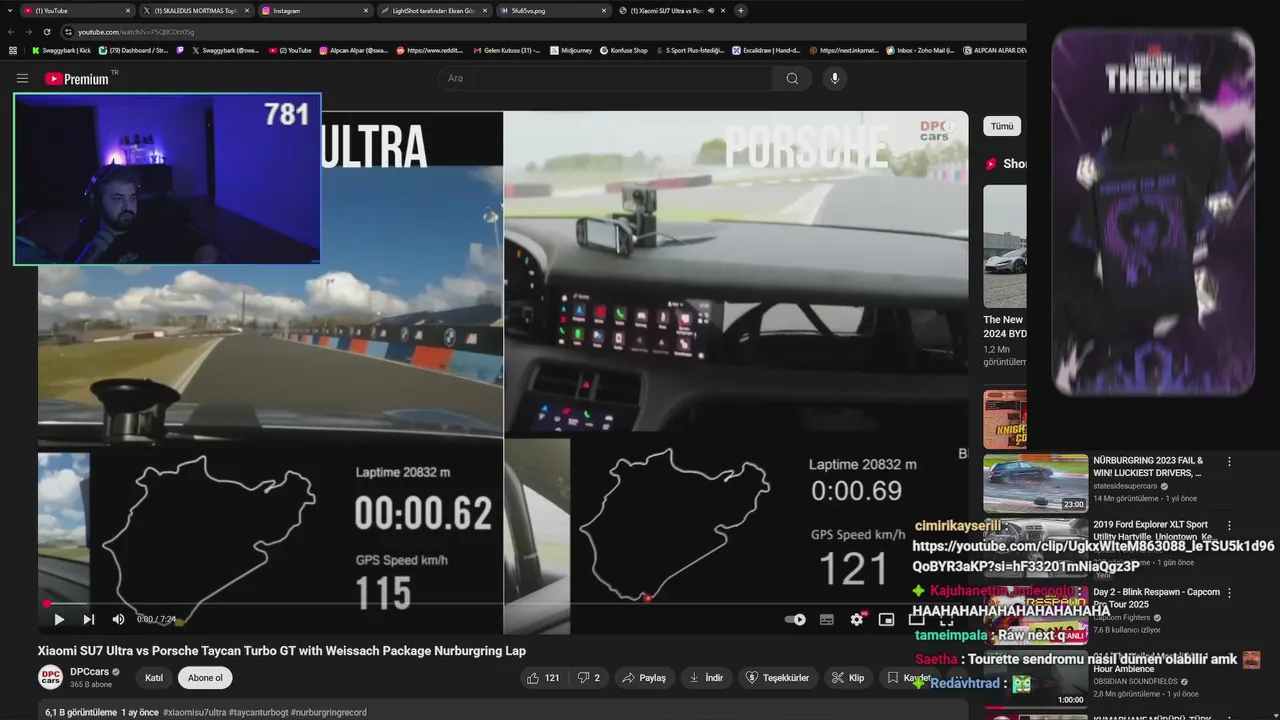Open Swaggybark Kick bookmark
1280x720 pixels.
61,50
